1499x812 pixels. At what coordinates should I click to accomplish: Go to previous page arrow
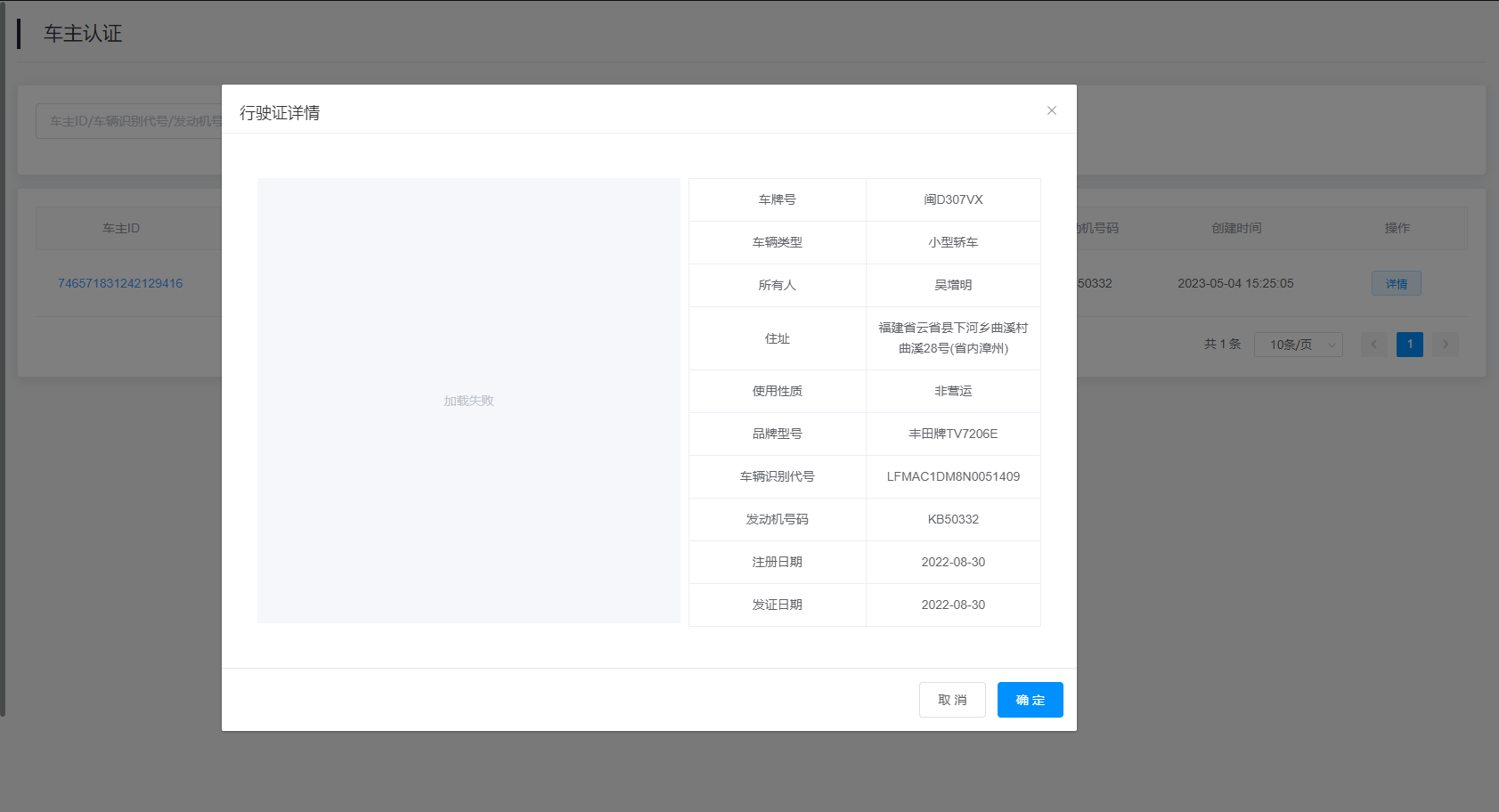click(x=1373, y=345)
